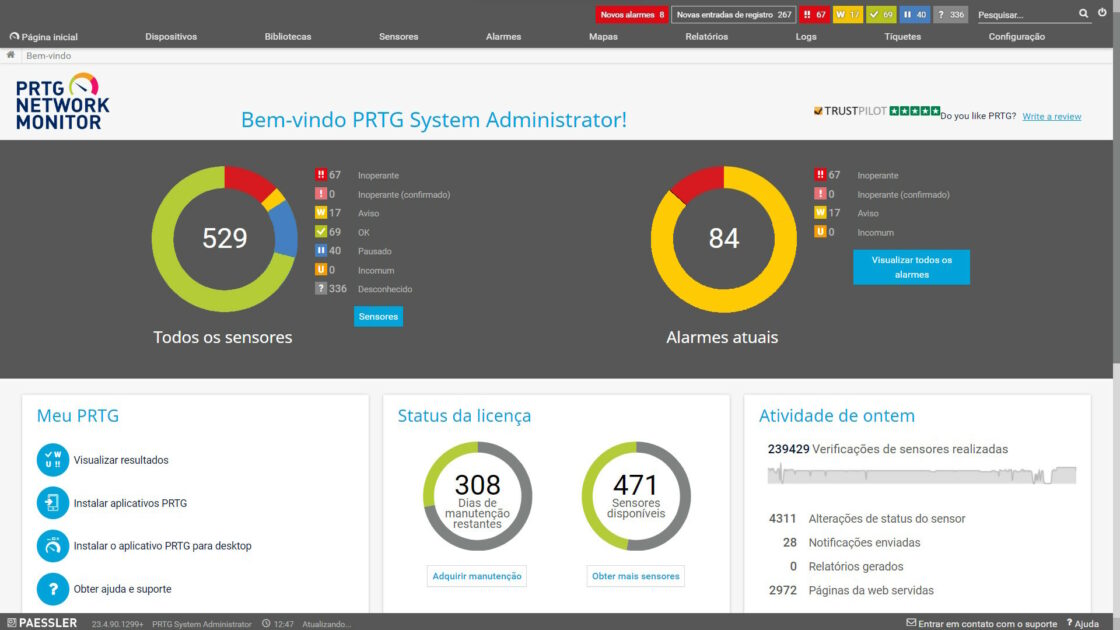The height and width of the screenshot is (630, 1120).
Task: Open the gray unknown sensors badge
Action: click(x=950, y=14)
